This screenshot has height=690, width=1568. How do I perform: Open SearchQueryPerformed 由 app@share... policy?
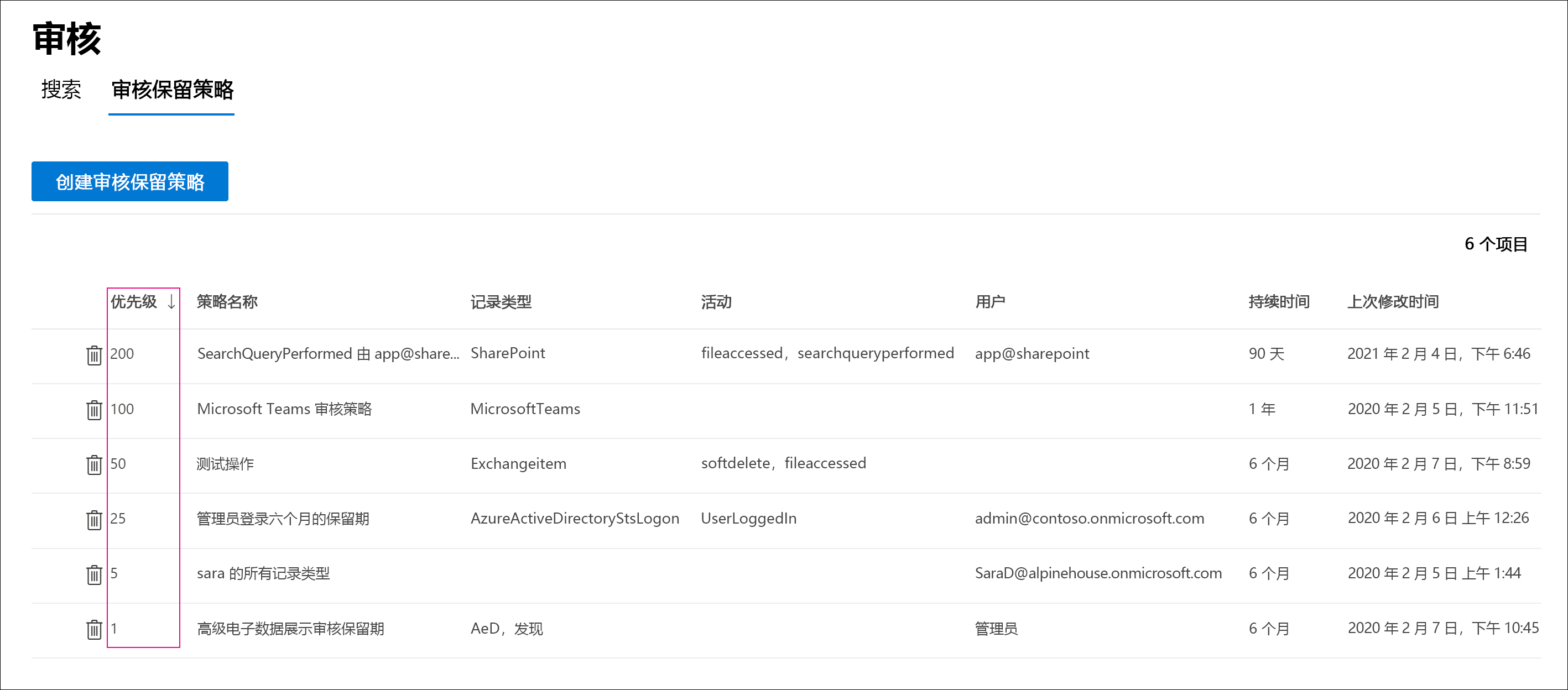(x=328, y=353)
